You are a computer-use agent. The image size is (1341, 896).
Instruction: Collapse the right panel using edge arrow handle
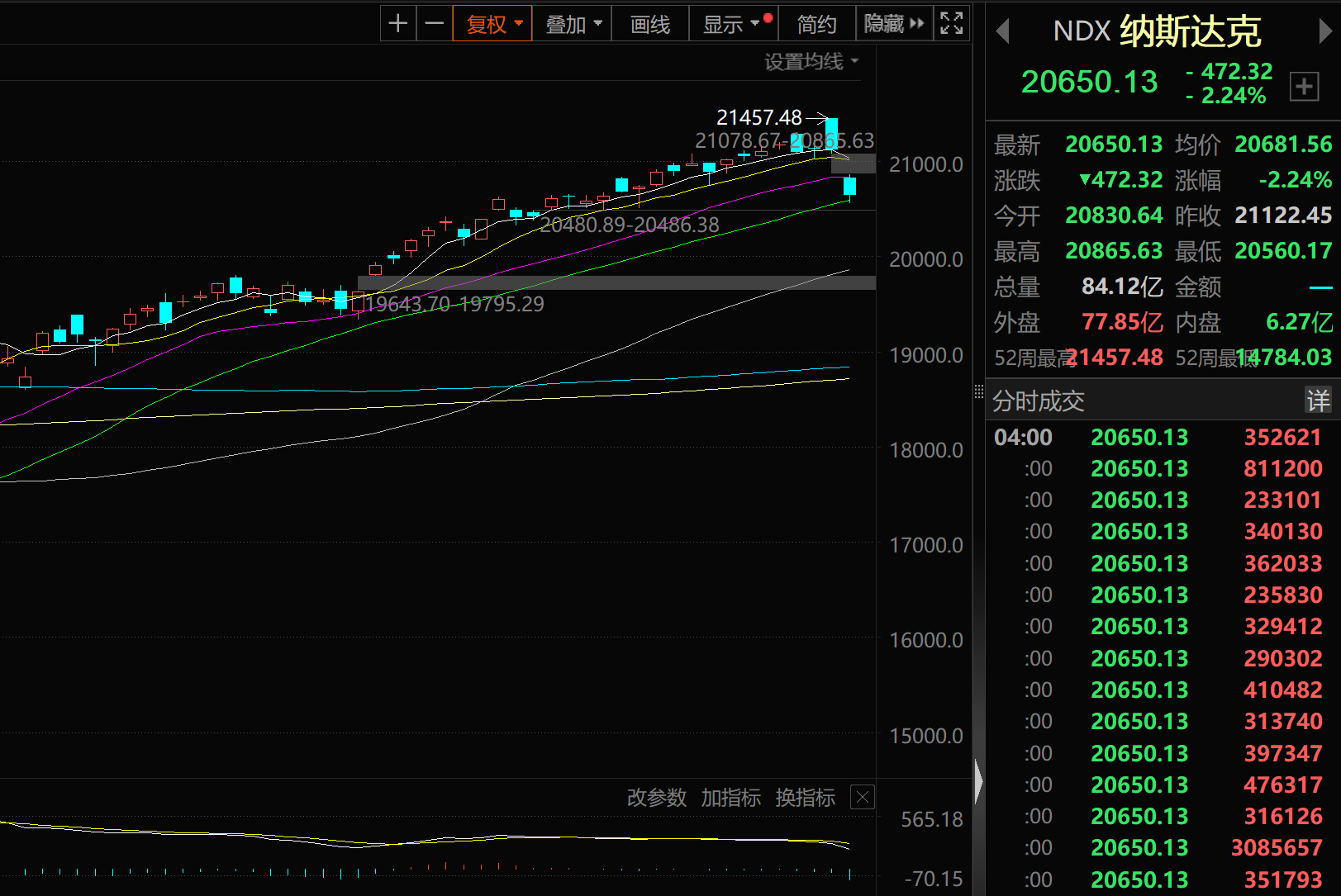(979, 780)
